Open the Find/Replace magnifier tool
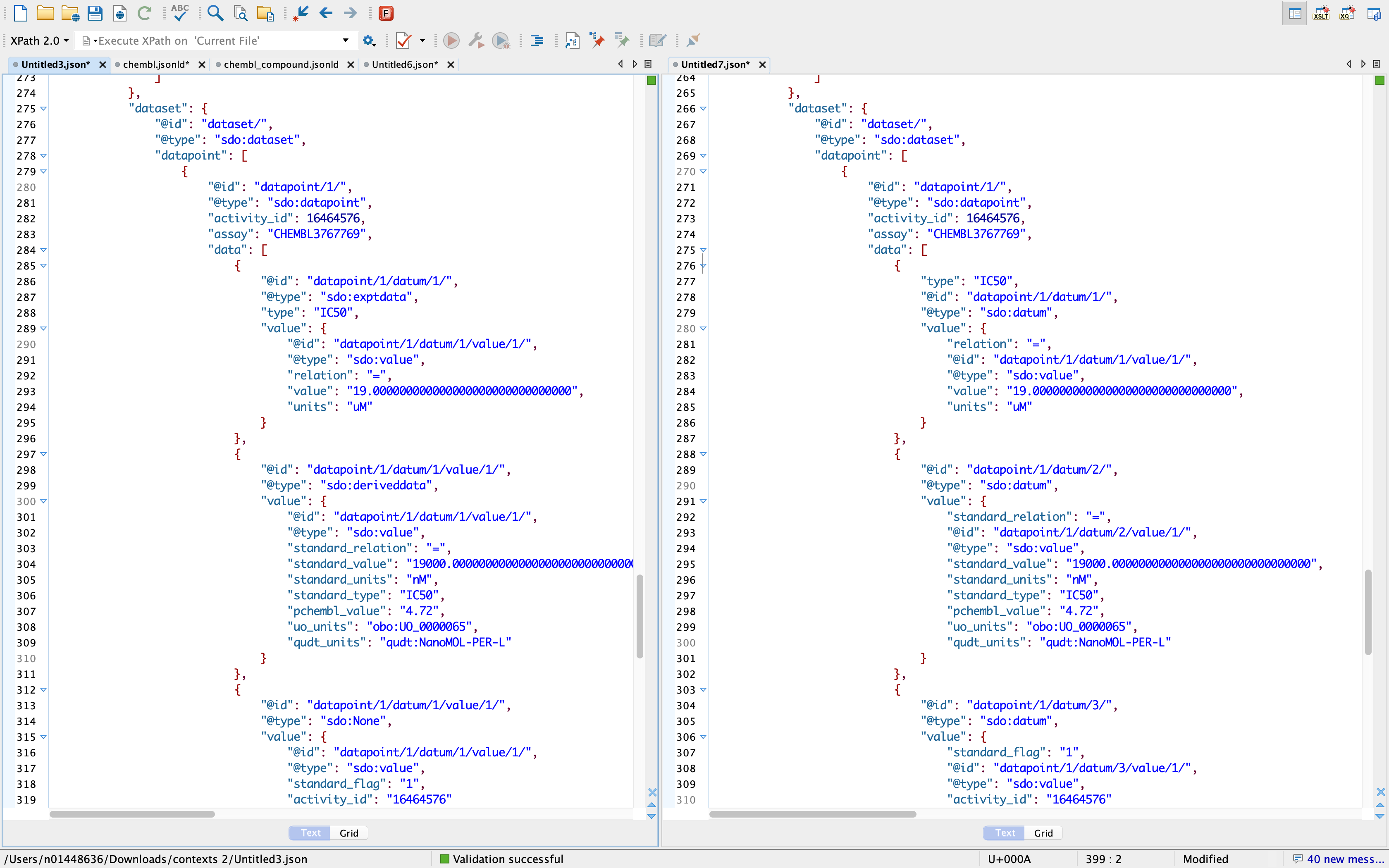Screen dimensions: 1389x868 (x=215, y=13)
